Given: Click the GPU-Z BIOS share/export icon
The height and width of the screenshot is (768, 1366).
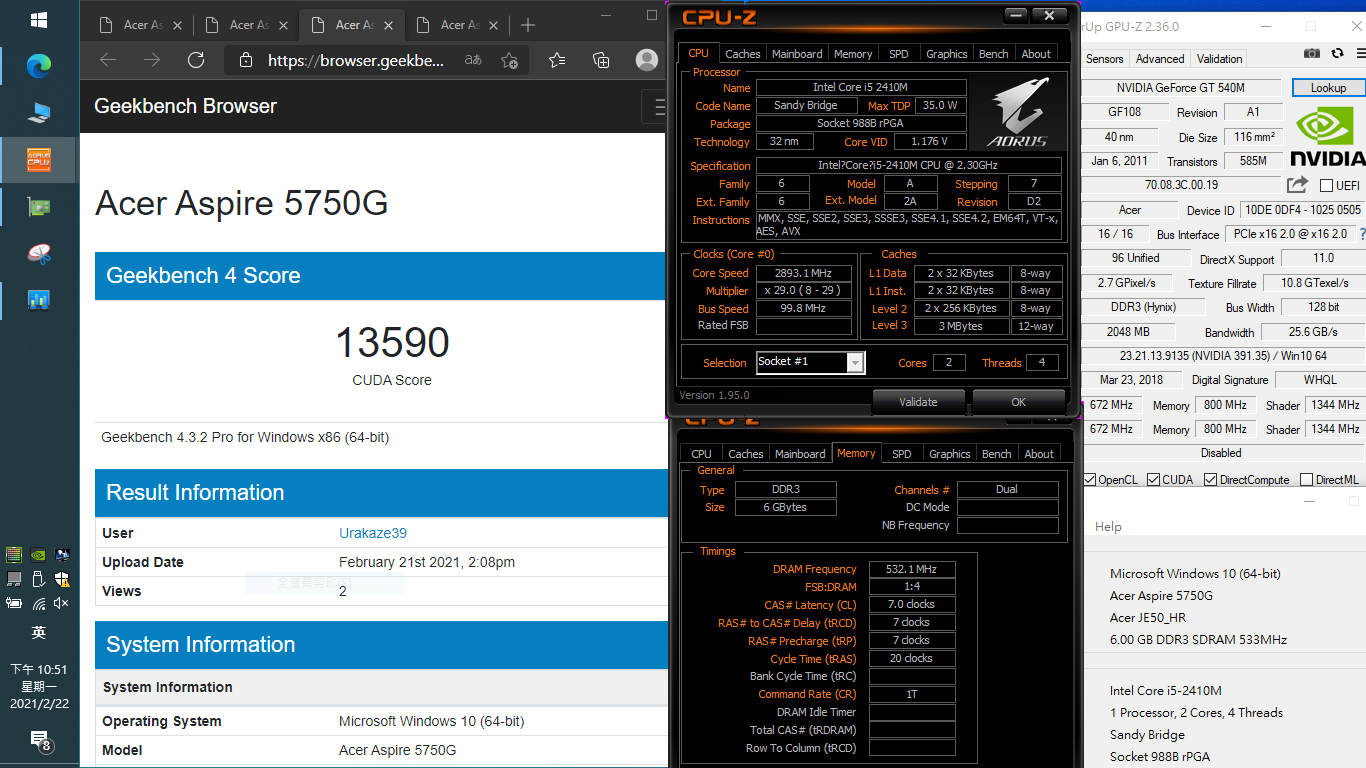Looking at the screenshot, I should pos(1297,185).
